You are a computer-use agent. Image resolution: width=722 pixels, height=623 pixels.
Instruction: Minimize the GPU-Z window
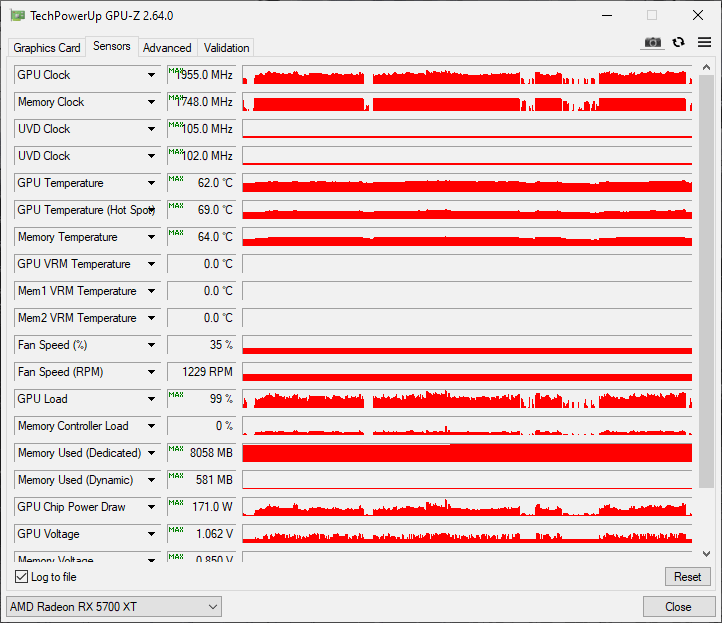pyautogui.click(x=607, y=15)
